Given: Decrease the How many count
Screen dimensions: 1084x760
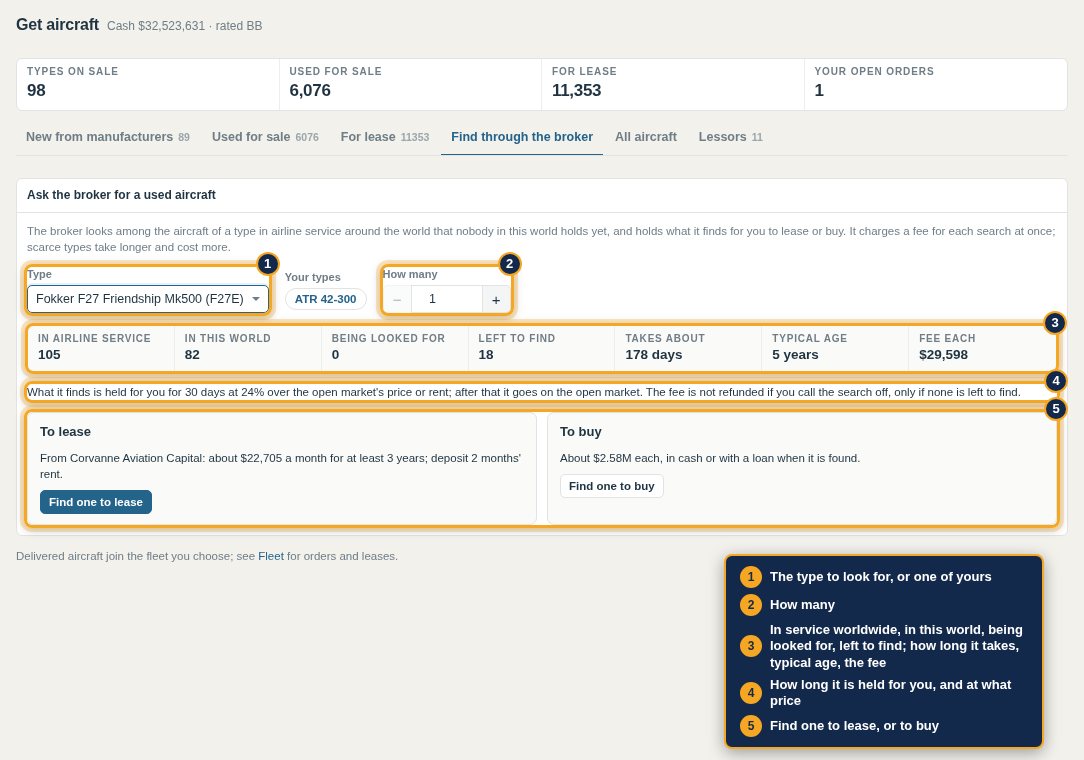Looking at the screenshot, I should click(397, 299).
